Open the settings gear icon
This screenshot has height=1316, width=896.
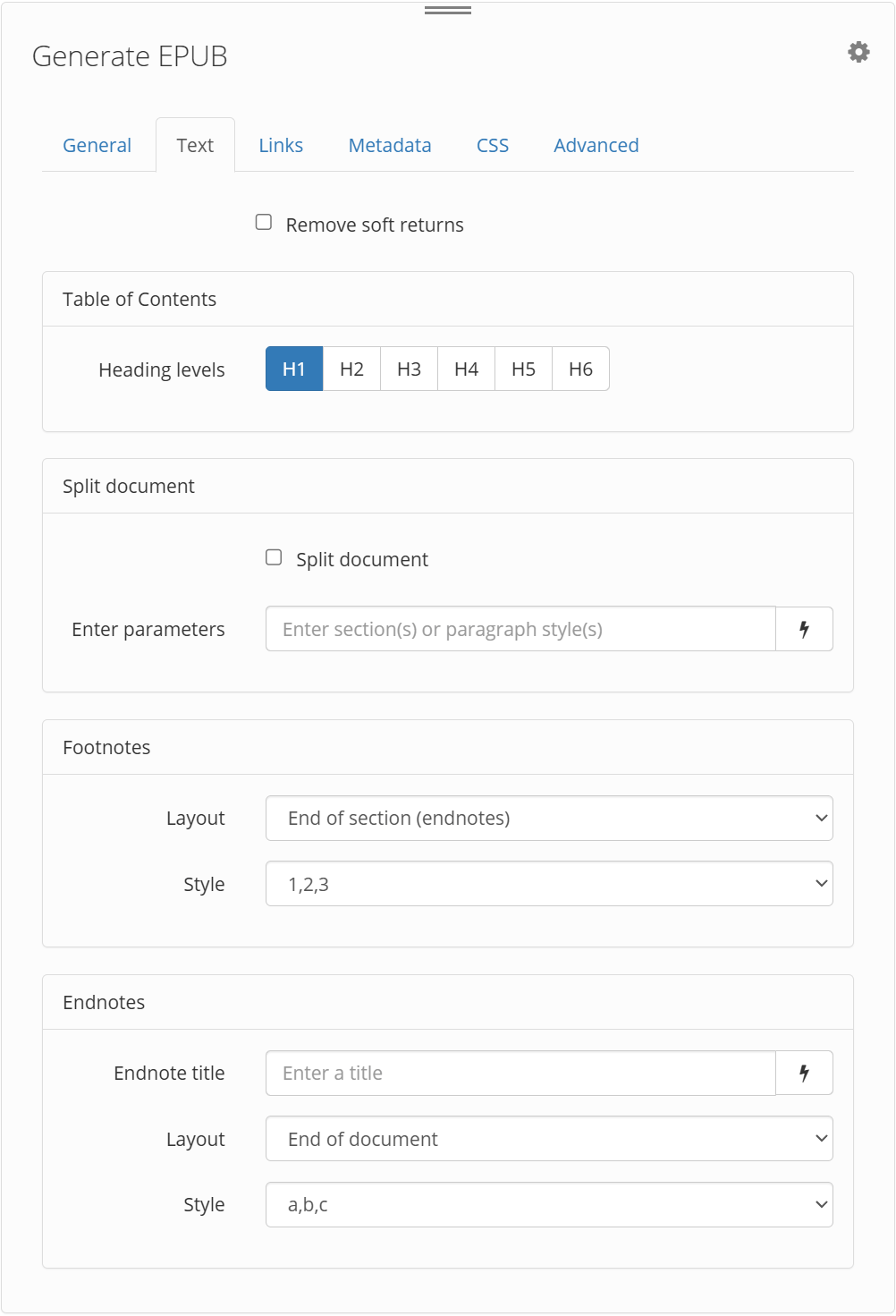[x=858, y=52]
